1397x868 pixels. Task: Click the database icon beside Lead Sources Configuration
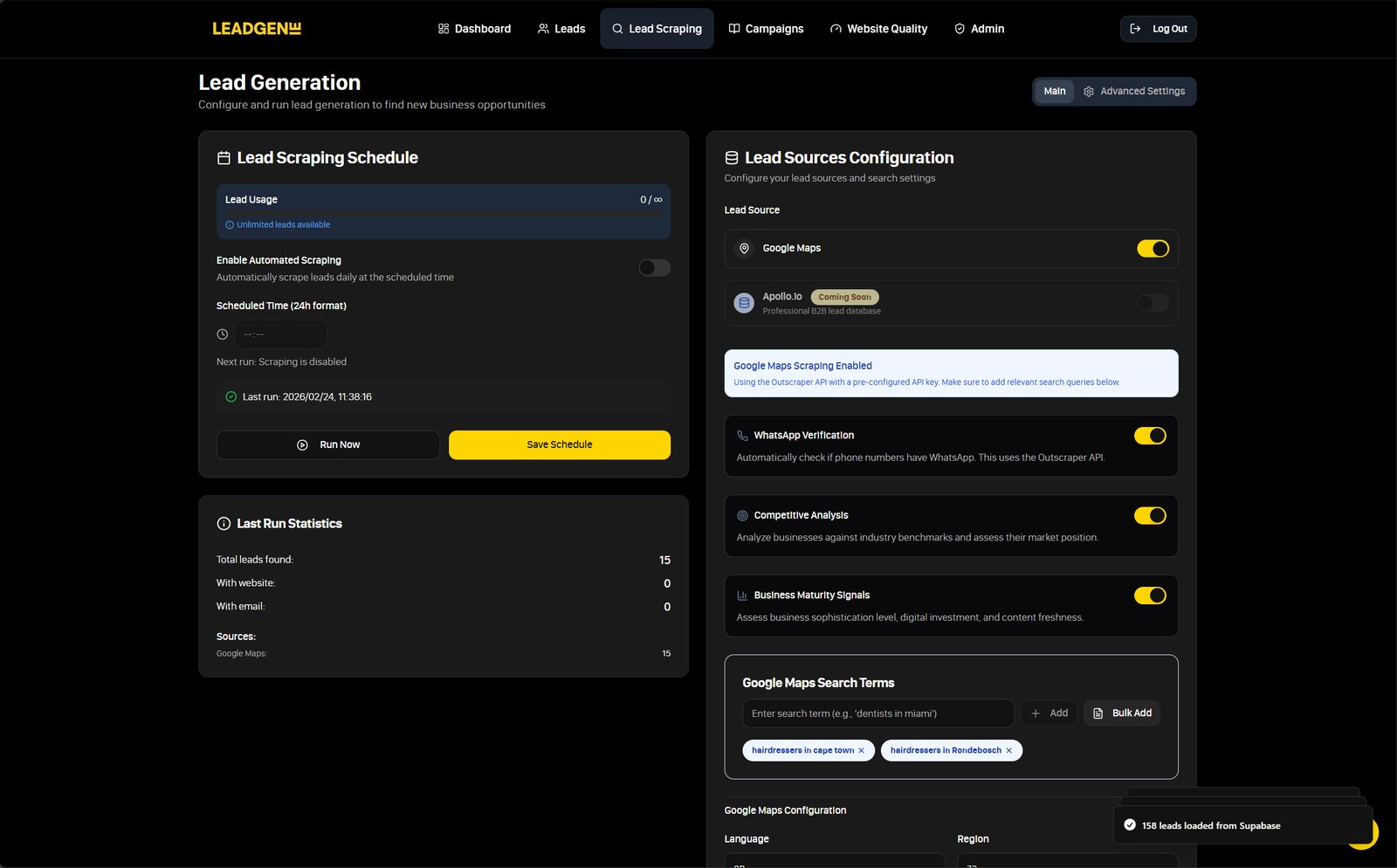pyautogui.click(x=732, y=158)
